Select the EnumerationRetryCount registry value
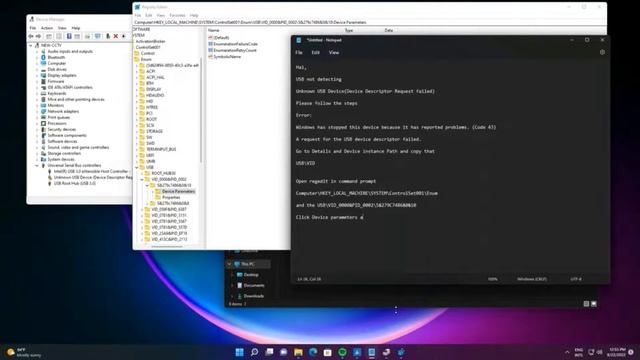640x360 pixels. pyautogui.click(x=235, y=51)
